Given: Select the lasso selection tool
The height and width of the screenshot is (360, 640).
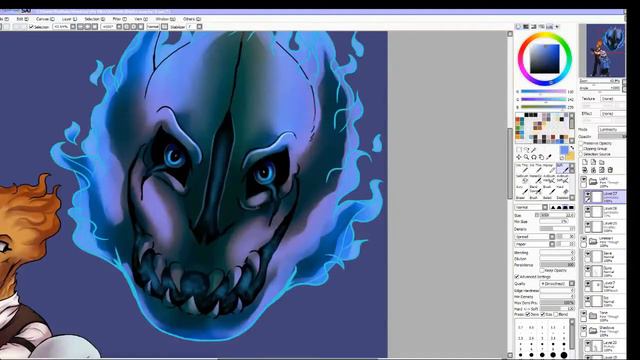Looking at the screenshot, I should click(x=526, y=150).
